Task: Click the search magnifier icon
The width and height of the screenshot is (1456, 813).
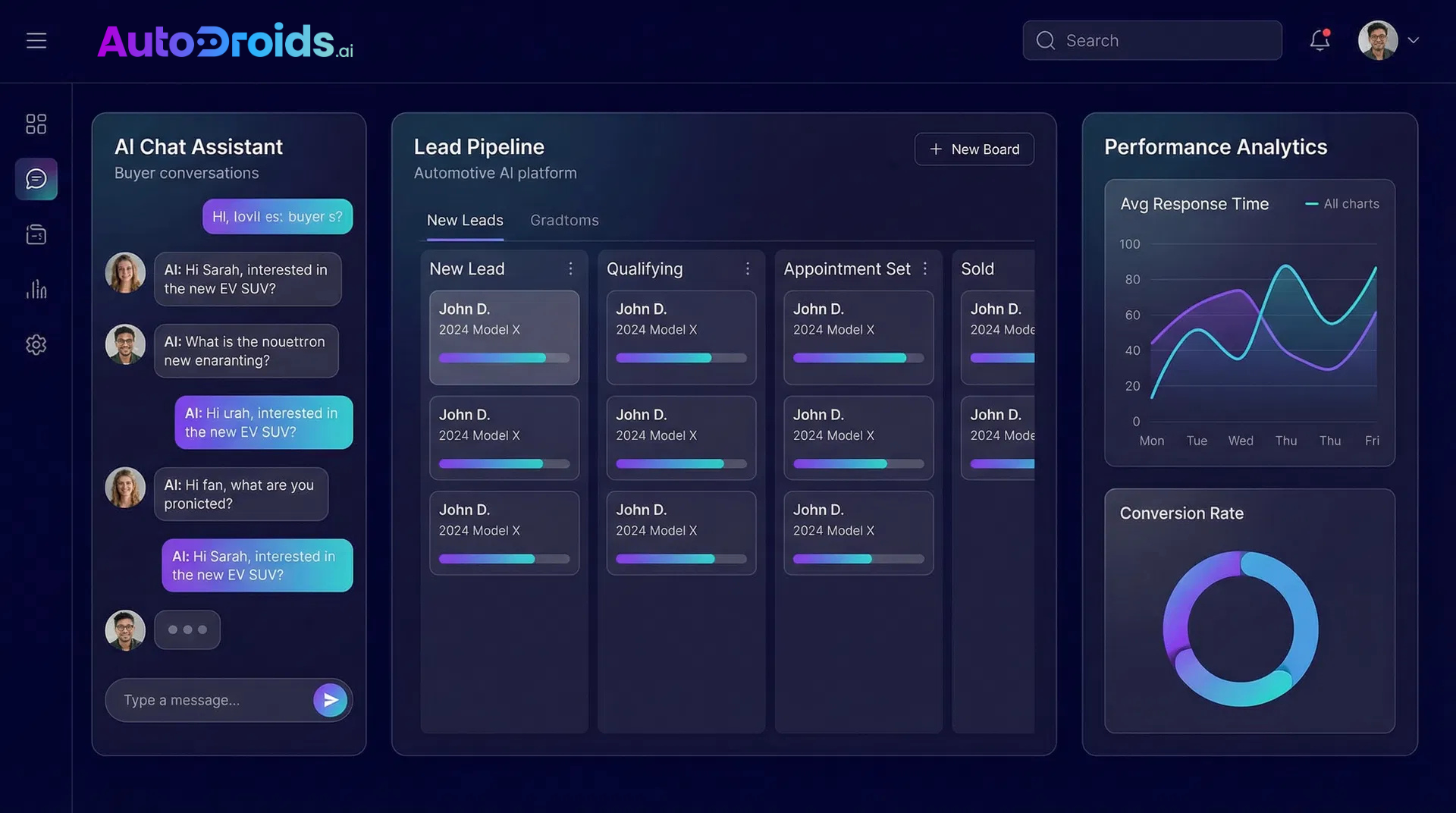Action: pos(1046,40)
